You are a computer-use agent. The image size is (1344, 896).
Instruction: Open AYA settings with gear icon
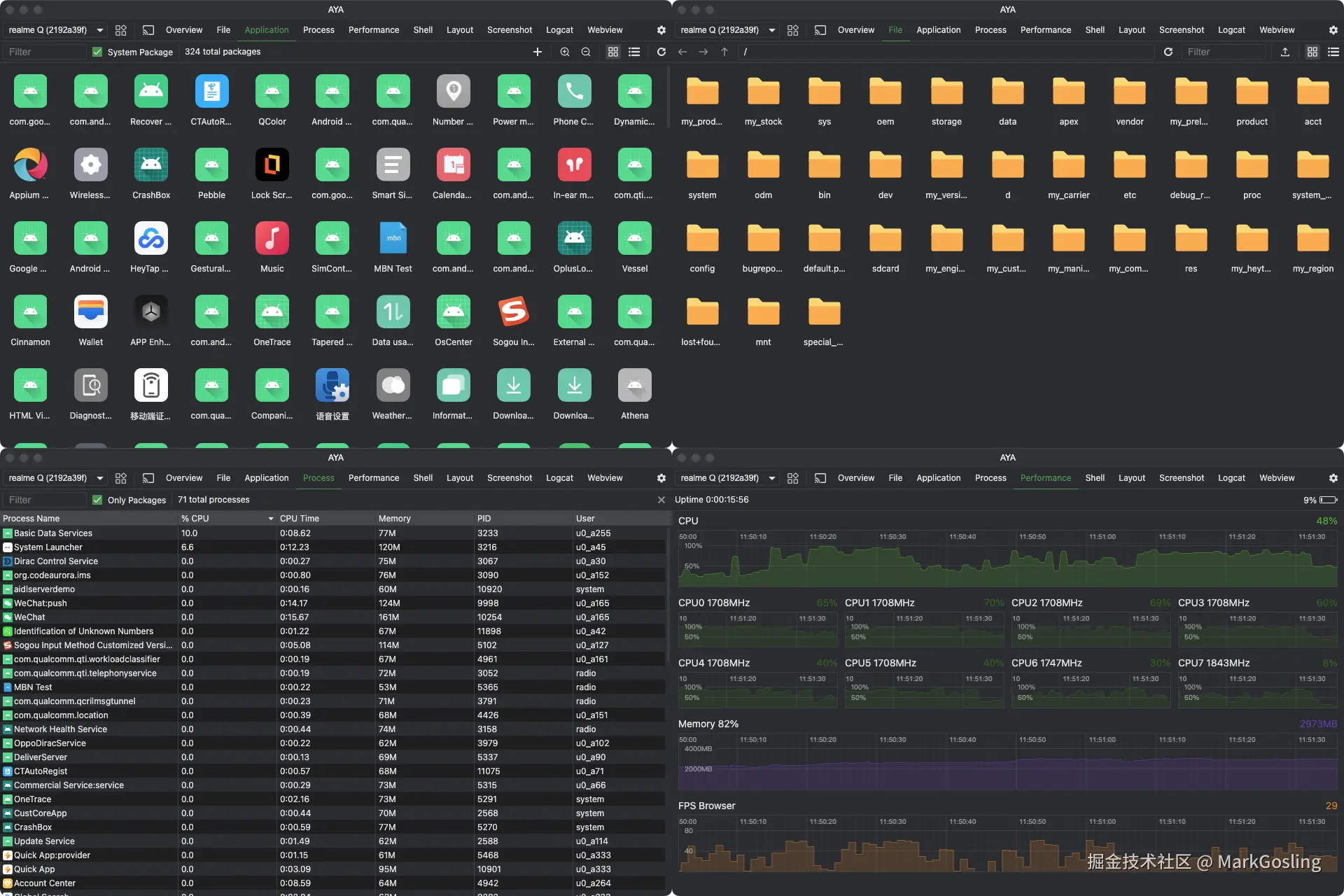[661, 30]
